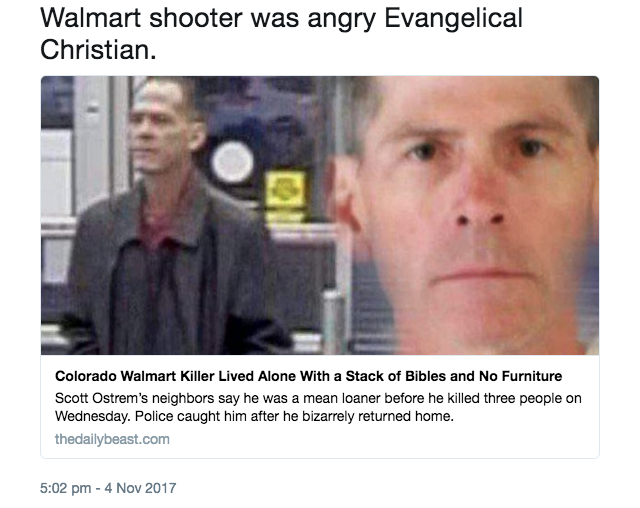Click the date '4 Nov 2017'
Image resolution: width=640 pixels, height=508 pixels.
coord(140,488)
